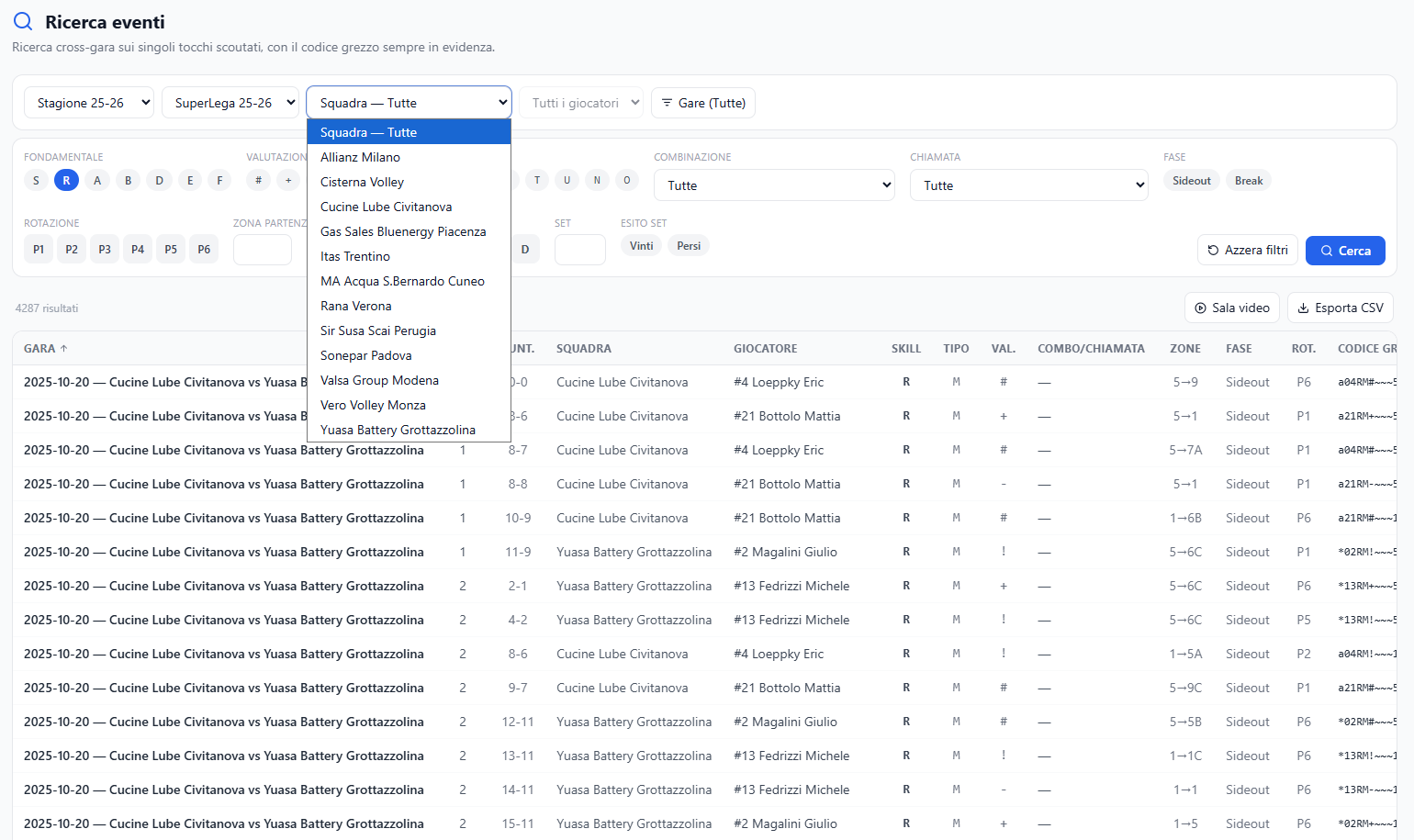Toggle the P6 rotation filter chip

tap(204, 250)
